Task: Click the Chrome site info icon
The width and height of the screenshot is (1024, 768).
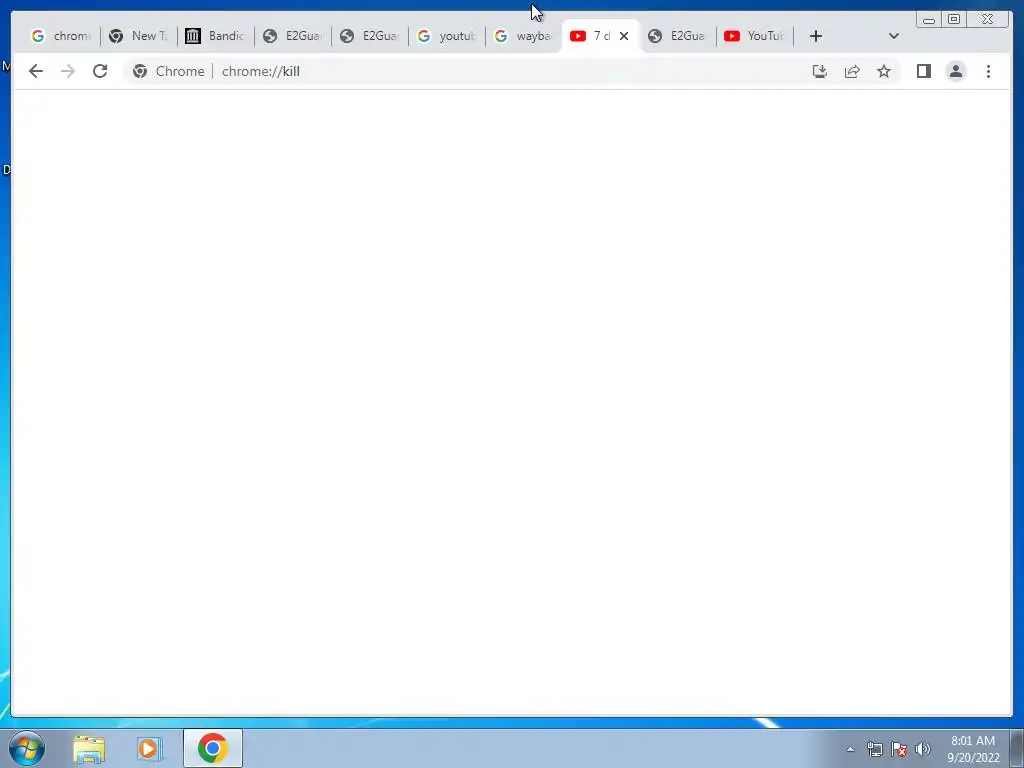Action: (x=140, y=71)
